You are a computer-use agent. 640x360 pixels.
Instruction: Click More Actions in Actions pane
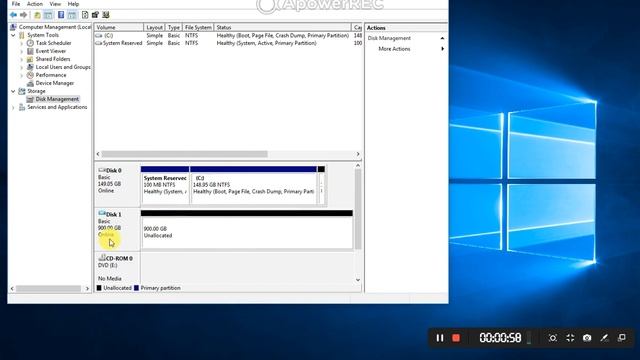[x=394, y=49]
